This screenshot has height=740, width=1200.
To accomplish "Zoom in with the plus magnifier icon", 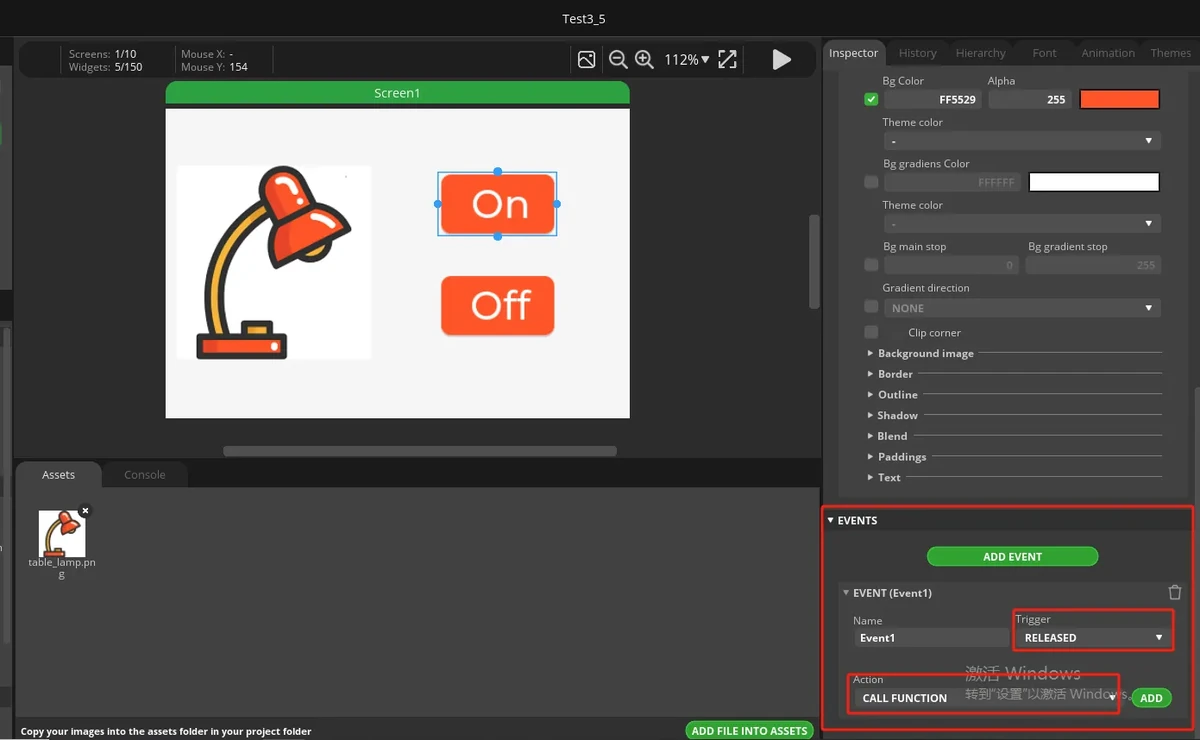I will pyautogui.click(x=644, y=60).
